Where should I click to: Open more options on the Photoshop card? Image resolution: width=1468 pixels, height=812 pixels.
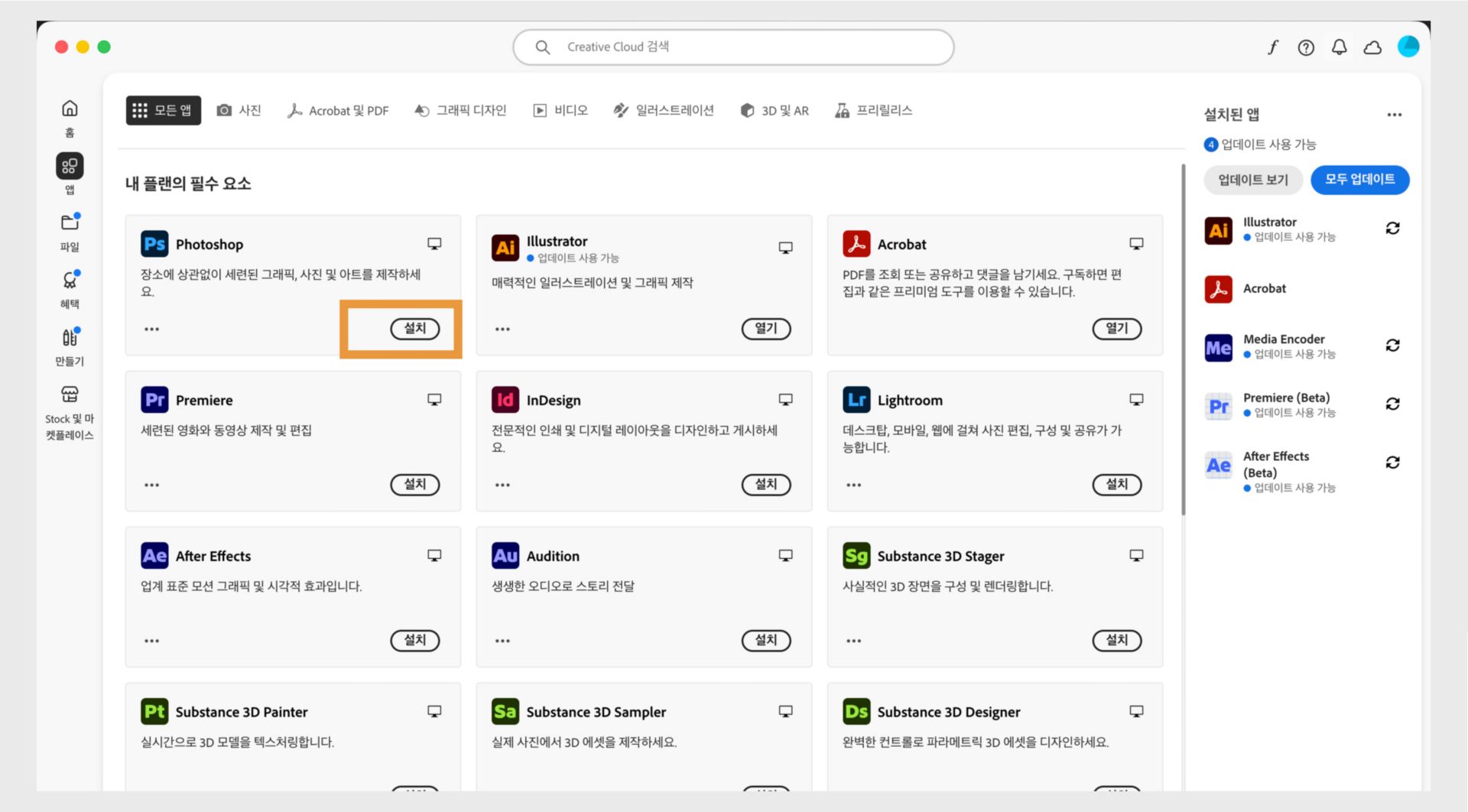[152, 330]
